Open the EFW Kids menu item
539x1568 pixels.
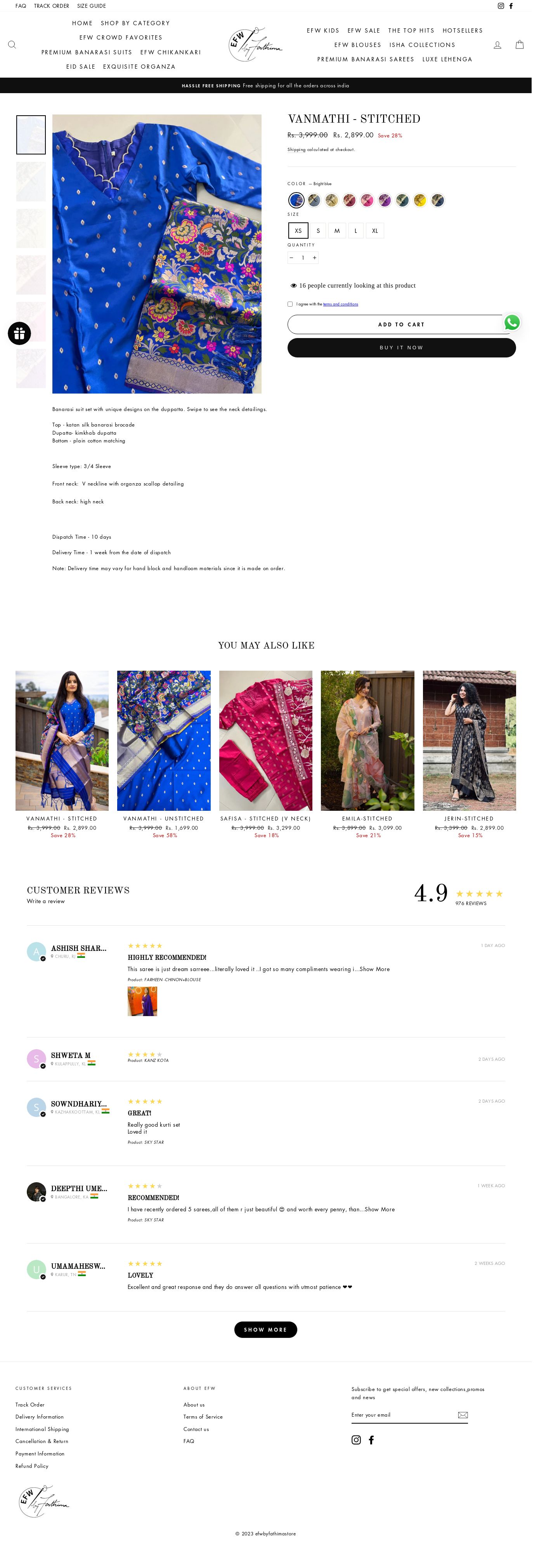327,30
